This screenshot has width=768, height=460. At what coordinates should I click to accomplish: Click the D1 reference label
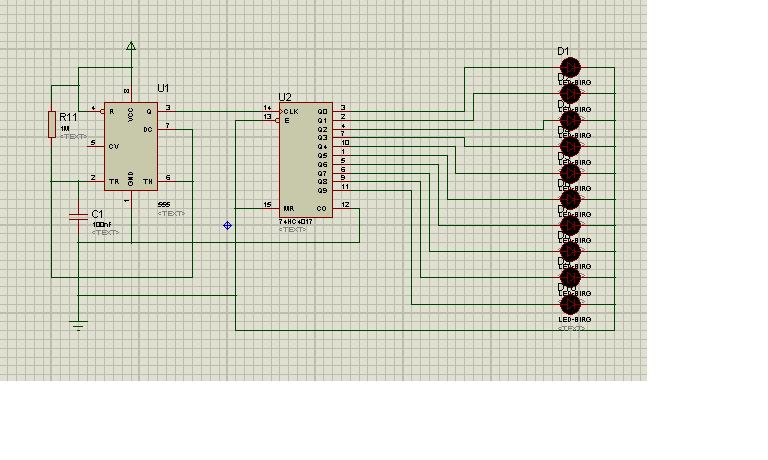563,51
